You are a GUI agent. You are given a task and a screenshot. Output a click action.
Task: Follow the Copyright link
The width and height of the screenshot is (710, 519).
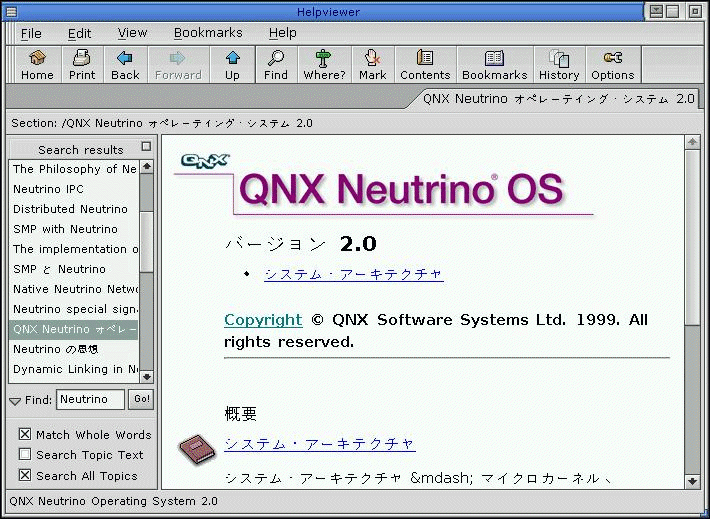click(263, 320)
